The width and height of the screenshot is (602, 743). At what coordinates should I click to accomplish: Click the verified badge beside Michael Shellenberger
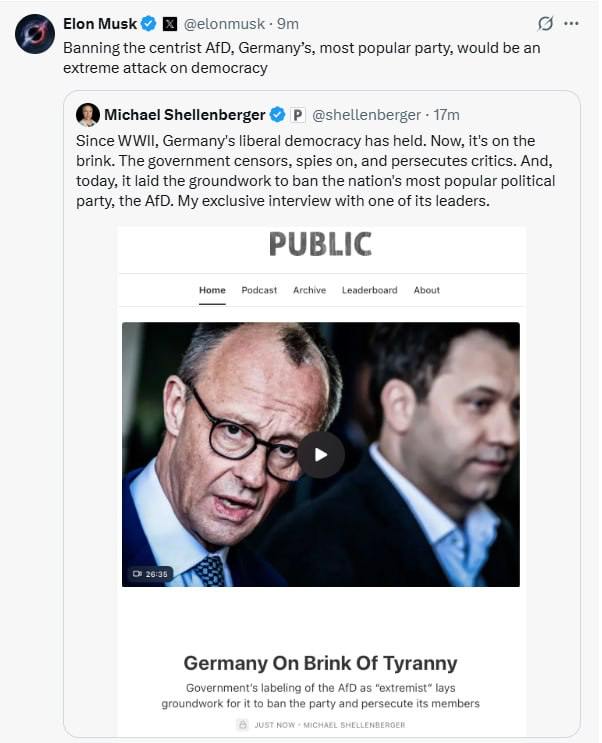click(x=276, y=115)
